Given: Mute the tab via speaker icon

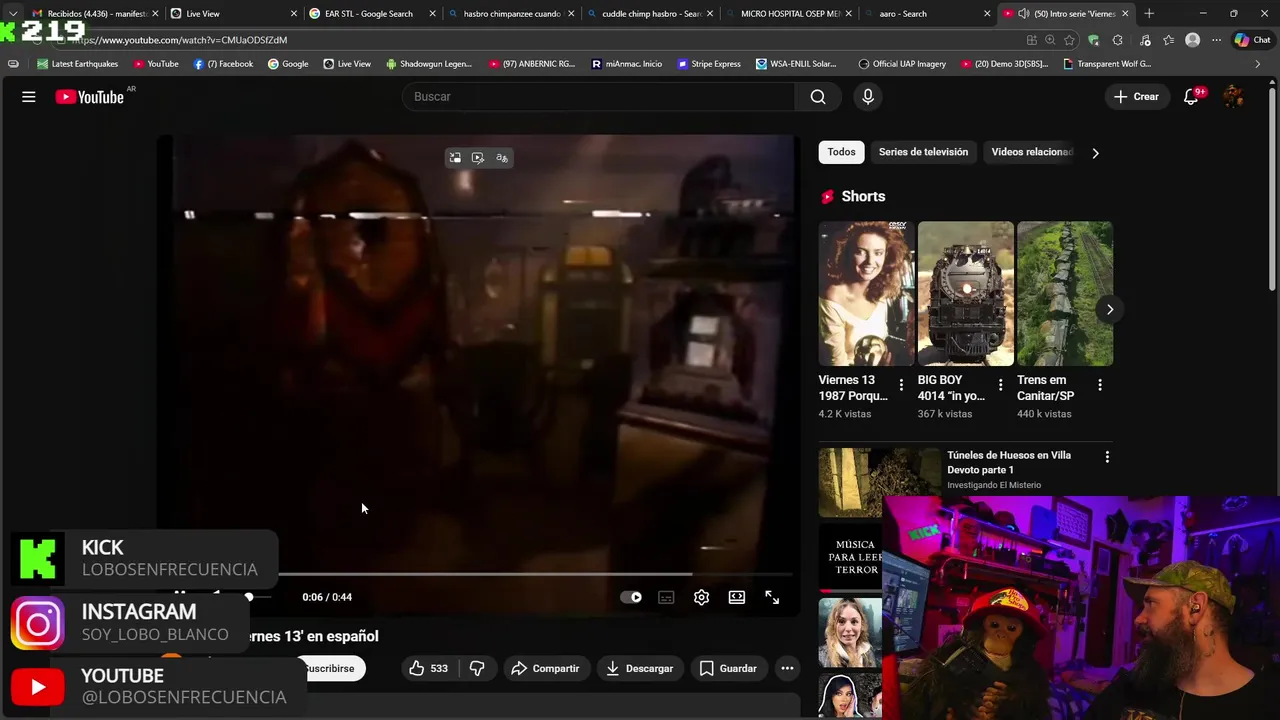Looking at the screenshot, I should tap(1023, 14).
